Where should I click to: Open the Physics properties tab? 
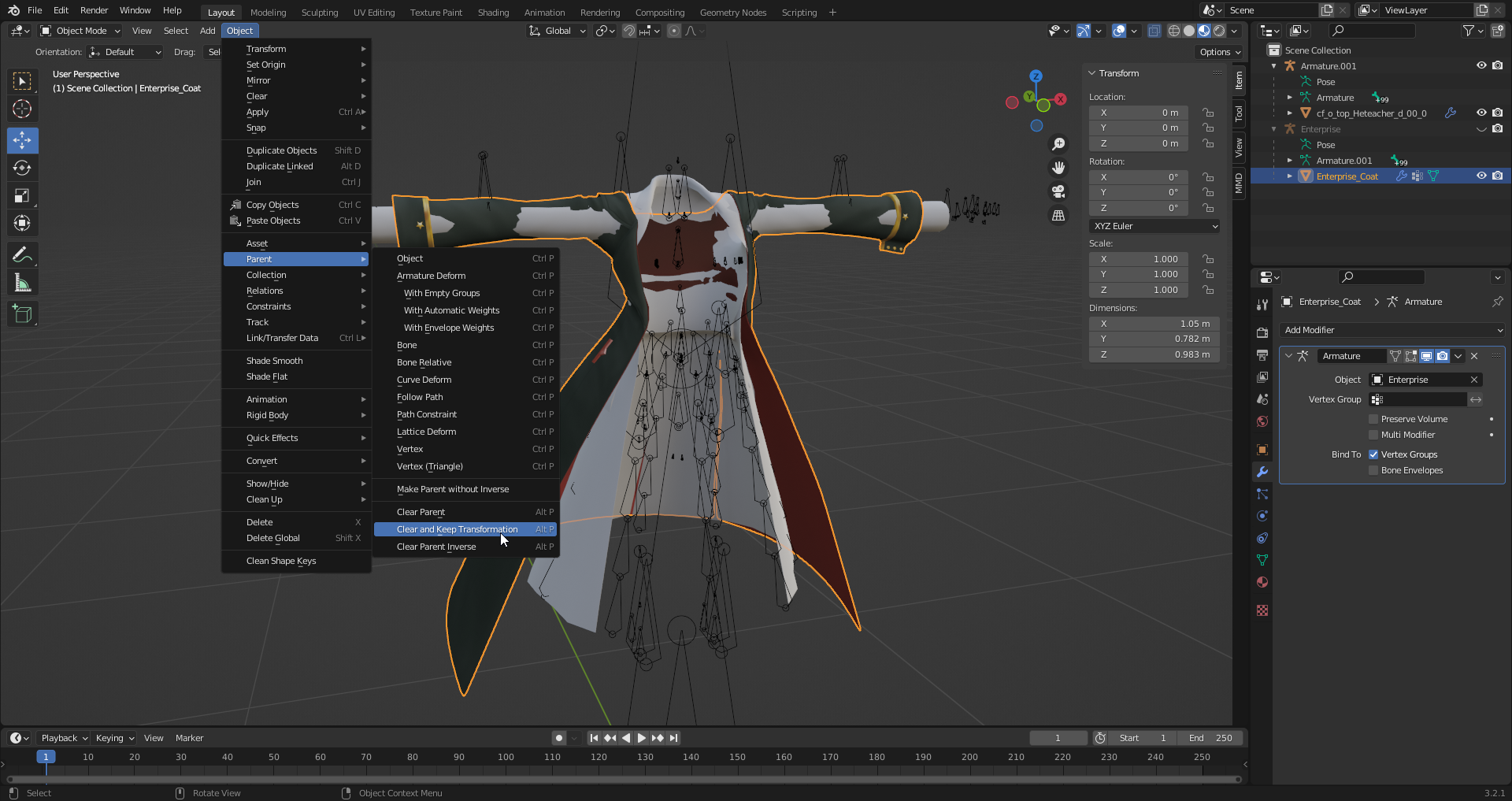point(1262,516)
